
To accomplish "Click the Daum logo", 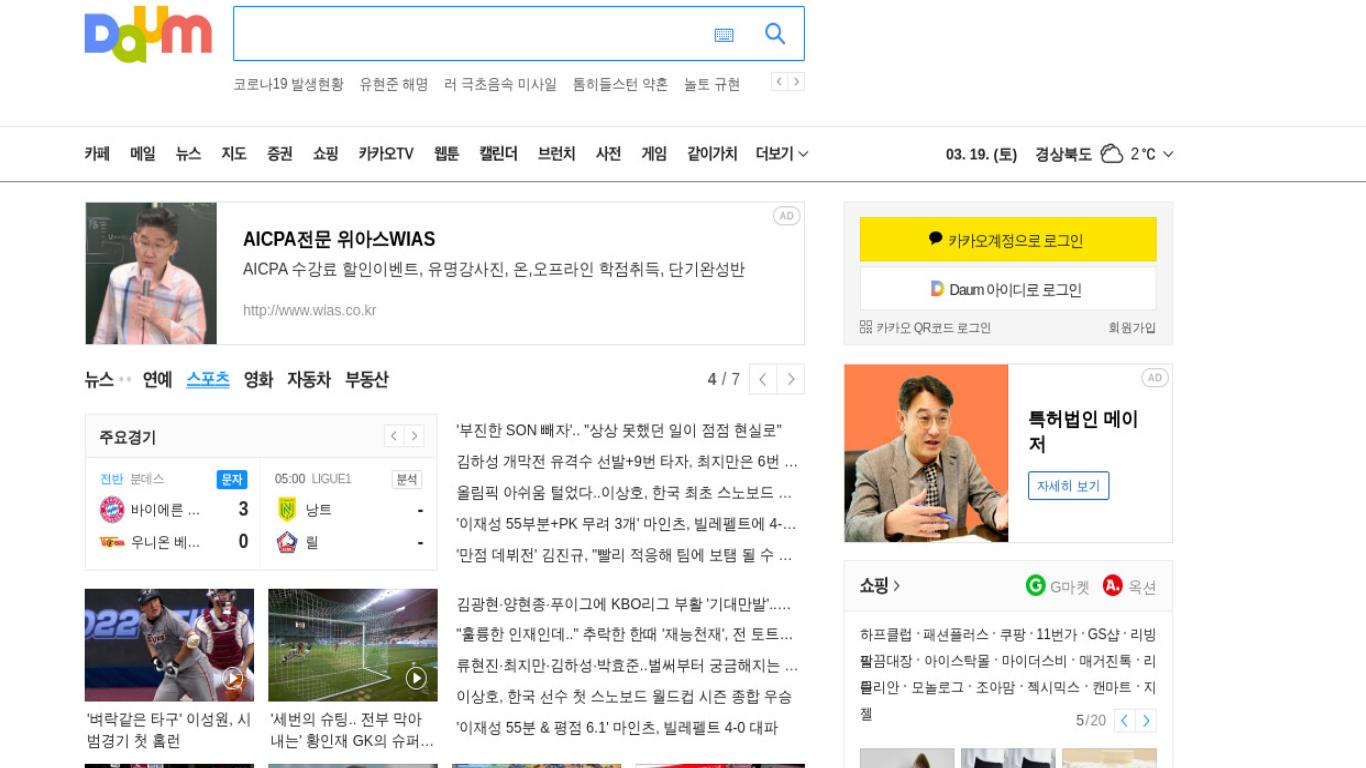I will (x=148, y=35).
